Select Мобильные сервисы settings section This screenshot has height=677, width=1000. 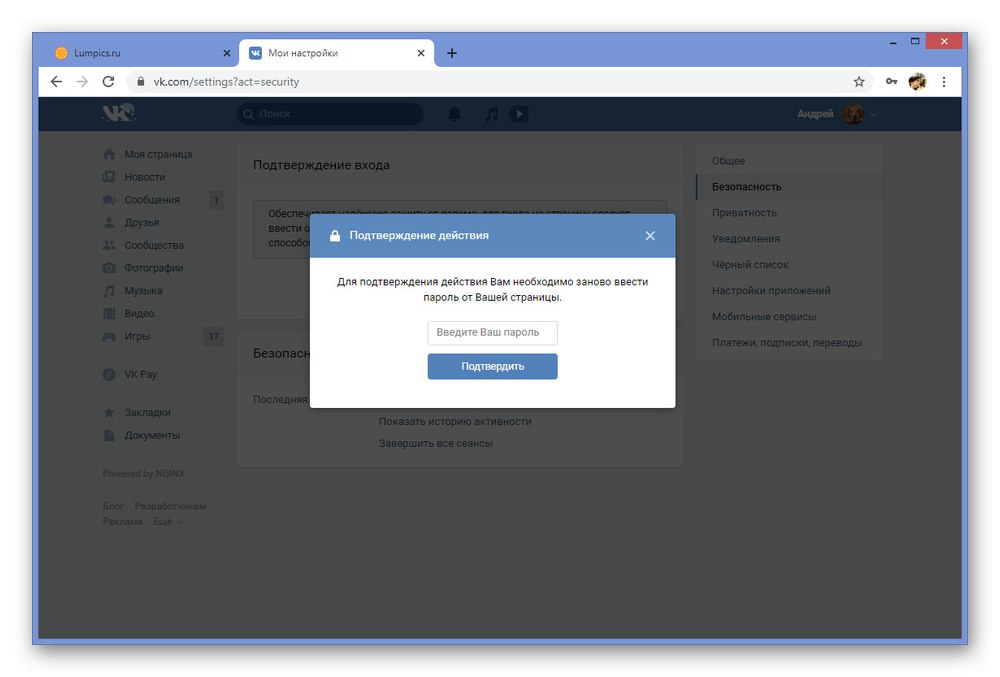tap(790, 317)
